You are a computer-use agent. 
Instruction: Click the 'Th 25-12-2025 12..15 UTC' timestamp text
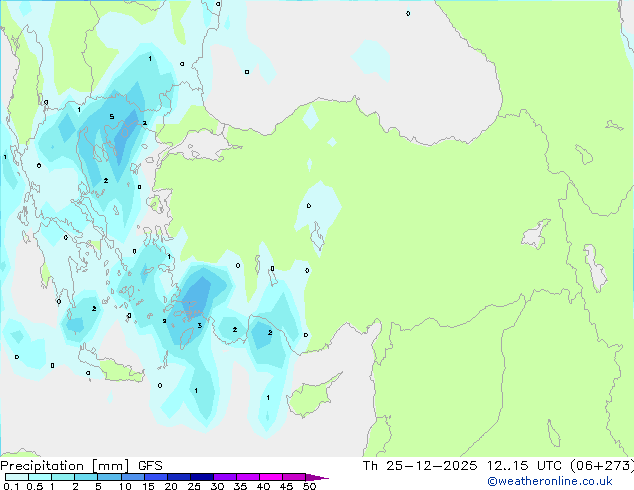click(462, 465)
